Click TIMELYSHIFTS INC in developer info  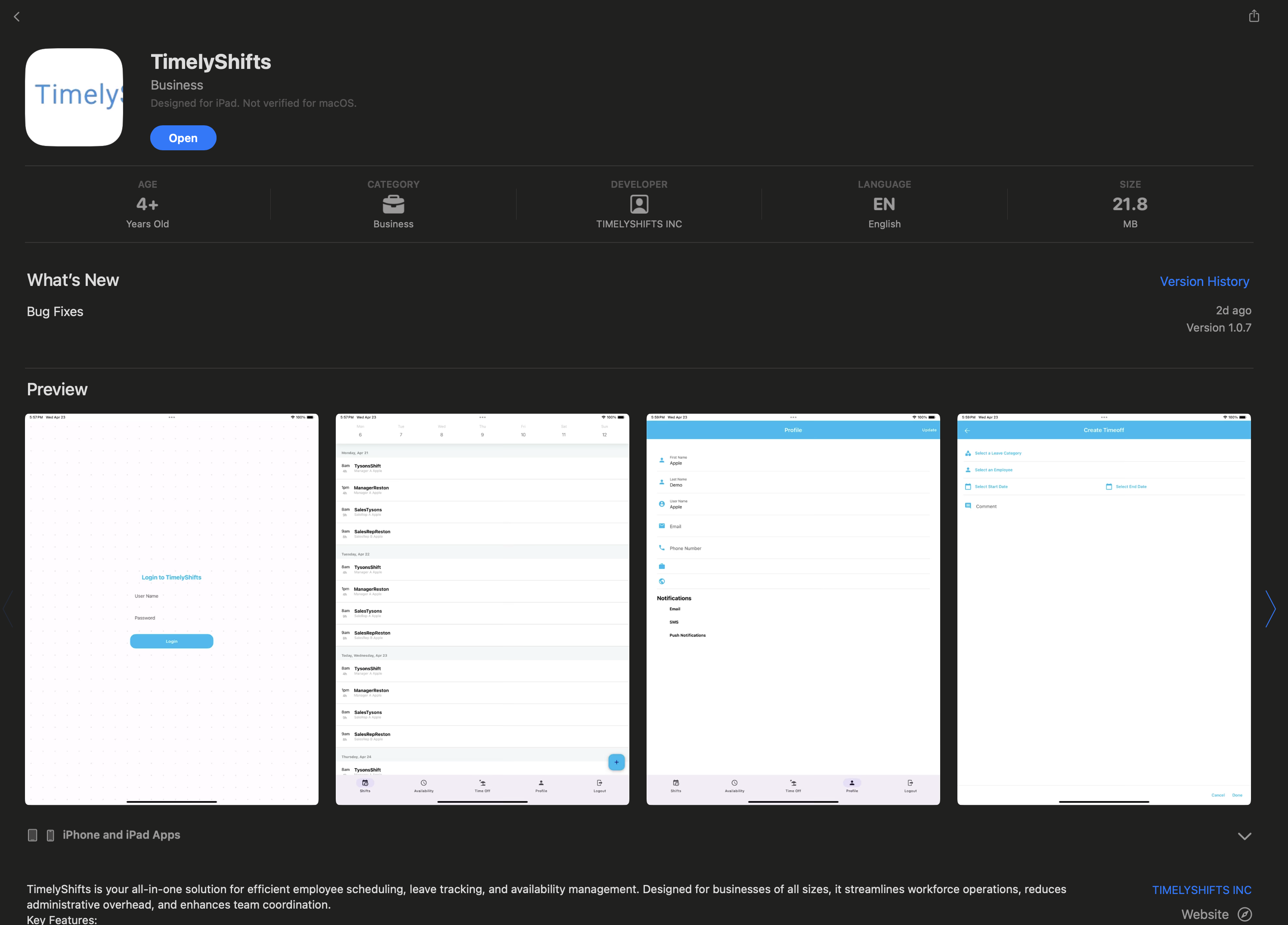pyautogui.click(x=639, y=224)
